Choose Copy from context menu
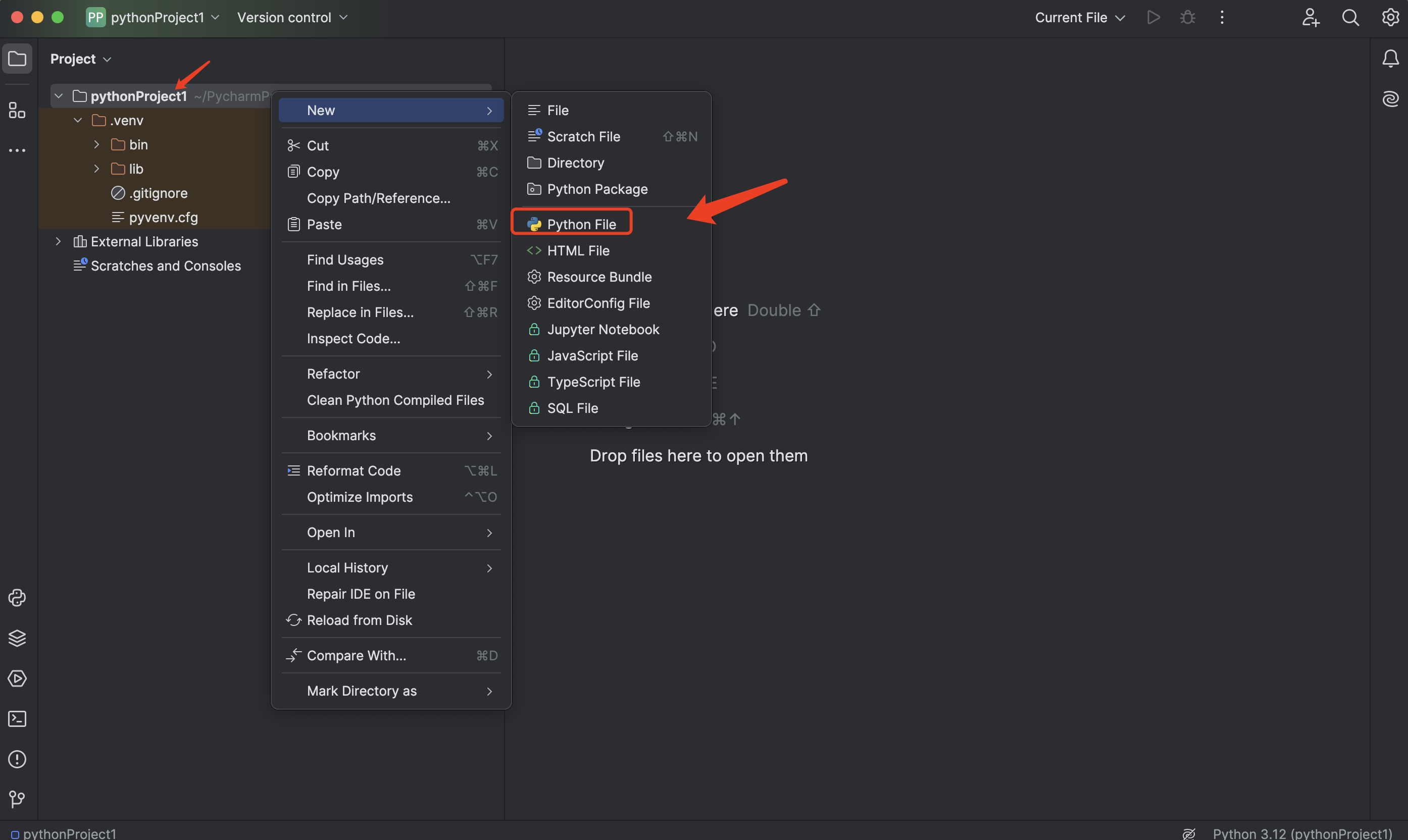Image resolution: width=1408 pixels, height=840 pixels. click(391, 172)
